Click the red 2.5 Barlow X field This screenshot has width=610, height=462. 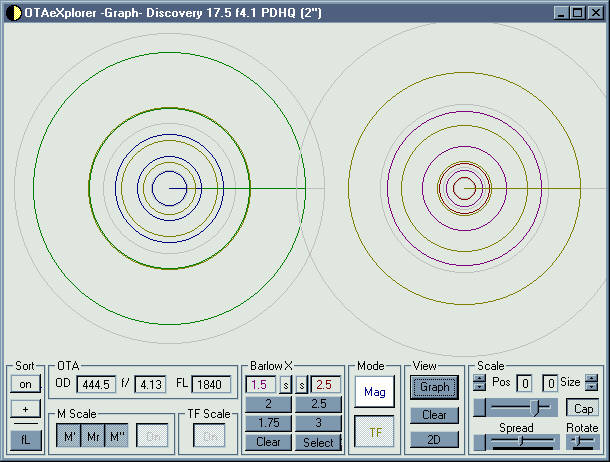point(326,385)
